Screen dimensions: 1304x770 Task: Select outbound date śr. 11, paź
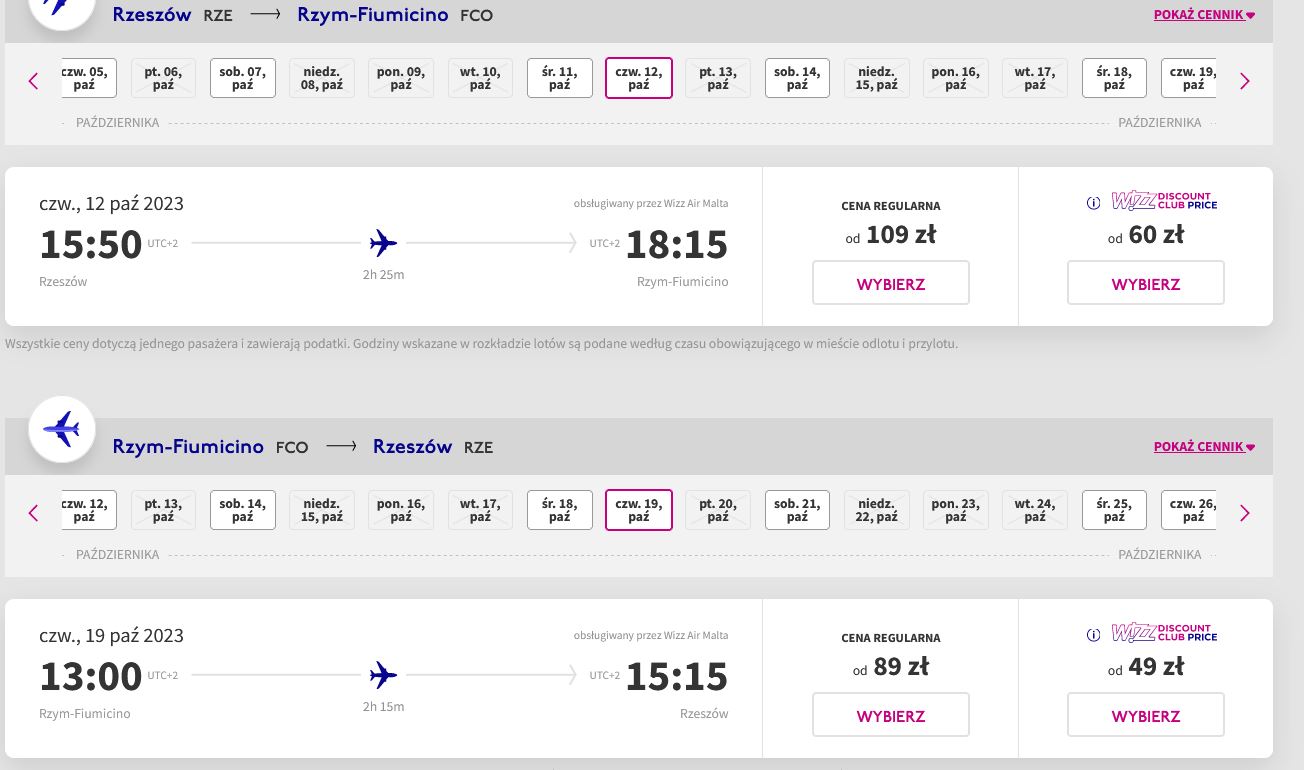(x=560, y=78)
